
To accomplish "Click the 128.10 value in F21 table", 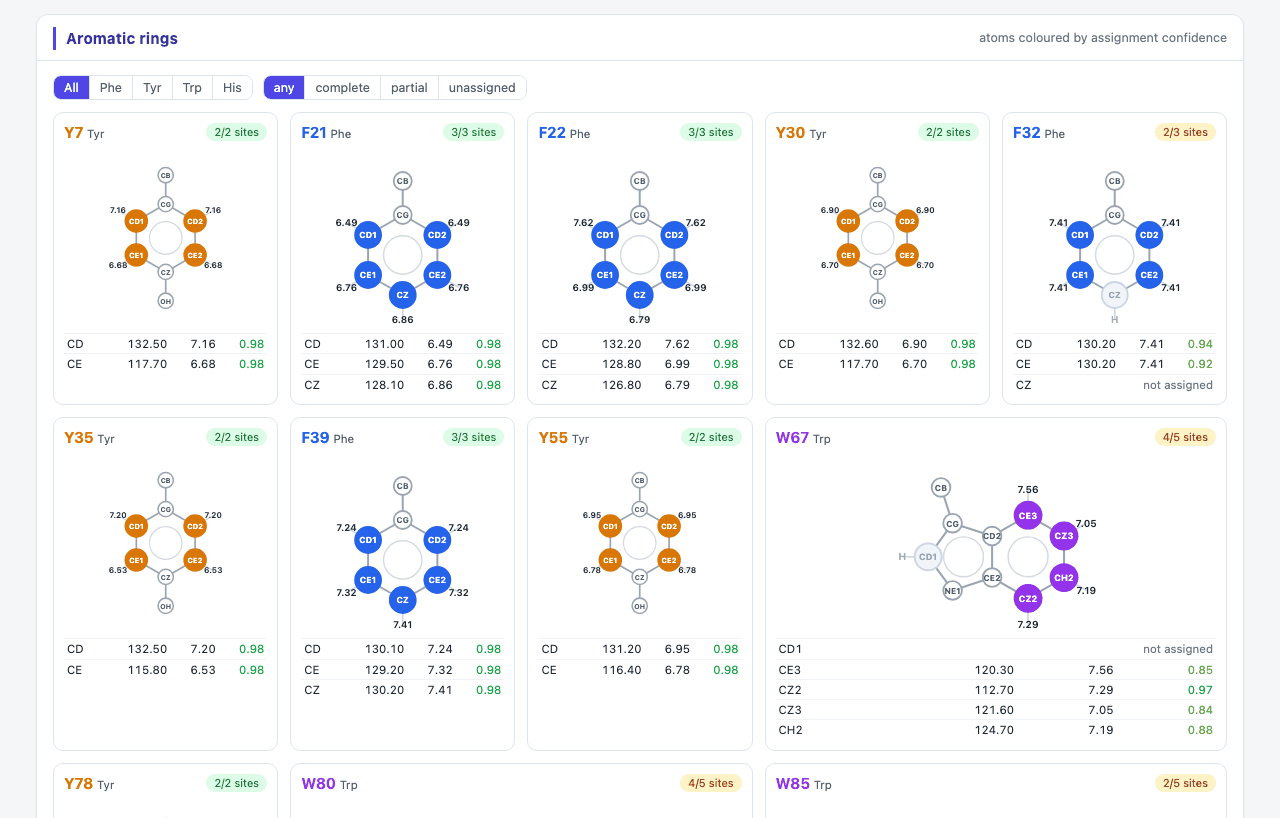I will pyautogui.click(x=385, y=385).
